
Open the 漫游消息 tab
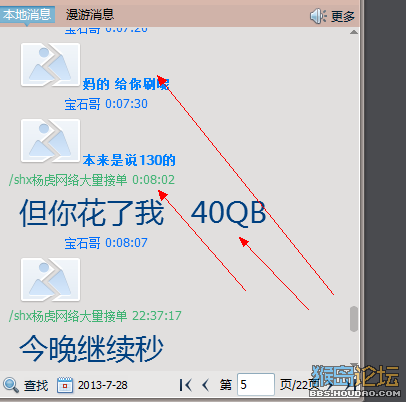(x=90, y=15)
